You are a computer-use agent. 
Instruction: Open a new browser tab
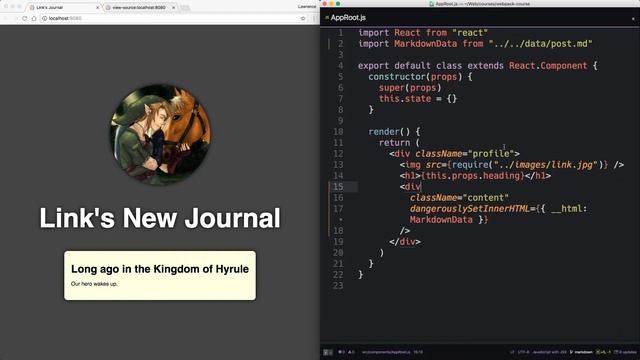[x=185, y=7]
